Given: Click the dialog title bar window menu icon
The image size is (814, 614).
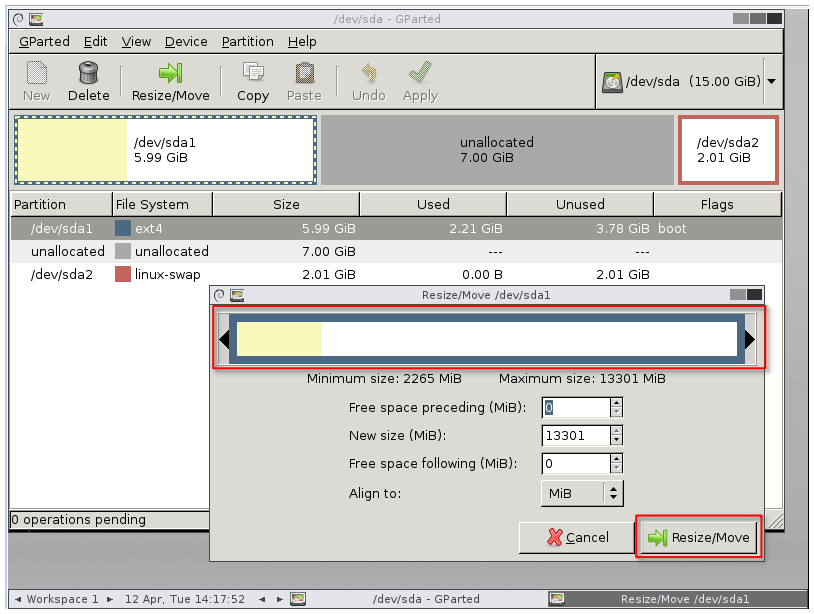Looking at the screenshot, I should click(219, 295).
